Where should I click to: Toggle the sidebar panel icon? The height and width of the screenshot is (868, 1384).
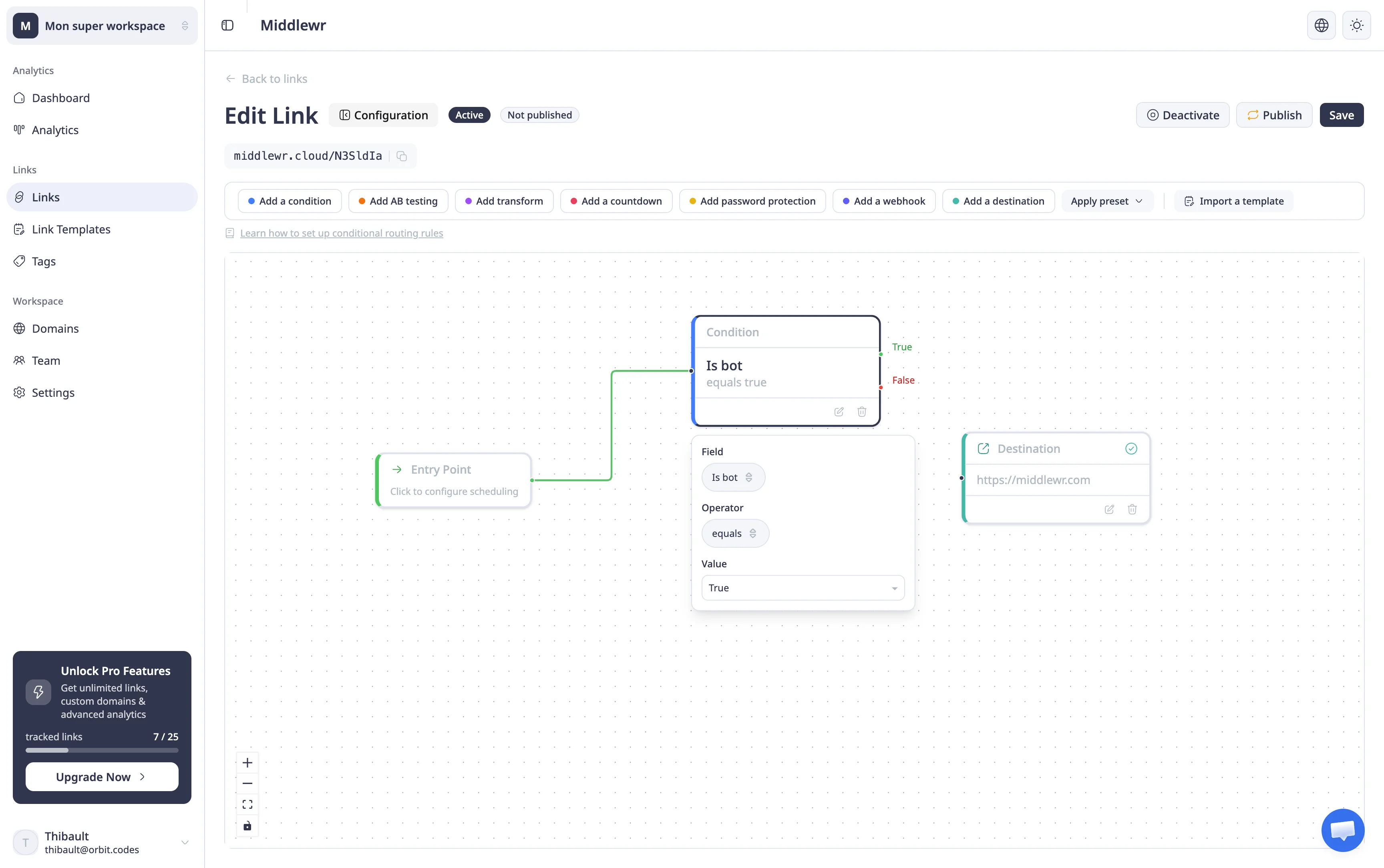click(x=227, y=25)
